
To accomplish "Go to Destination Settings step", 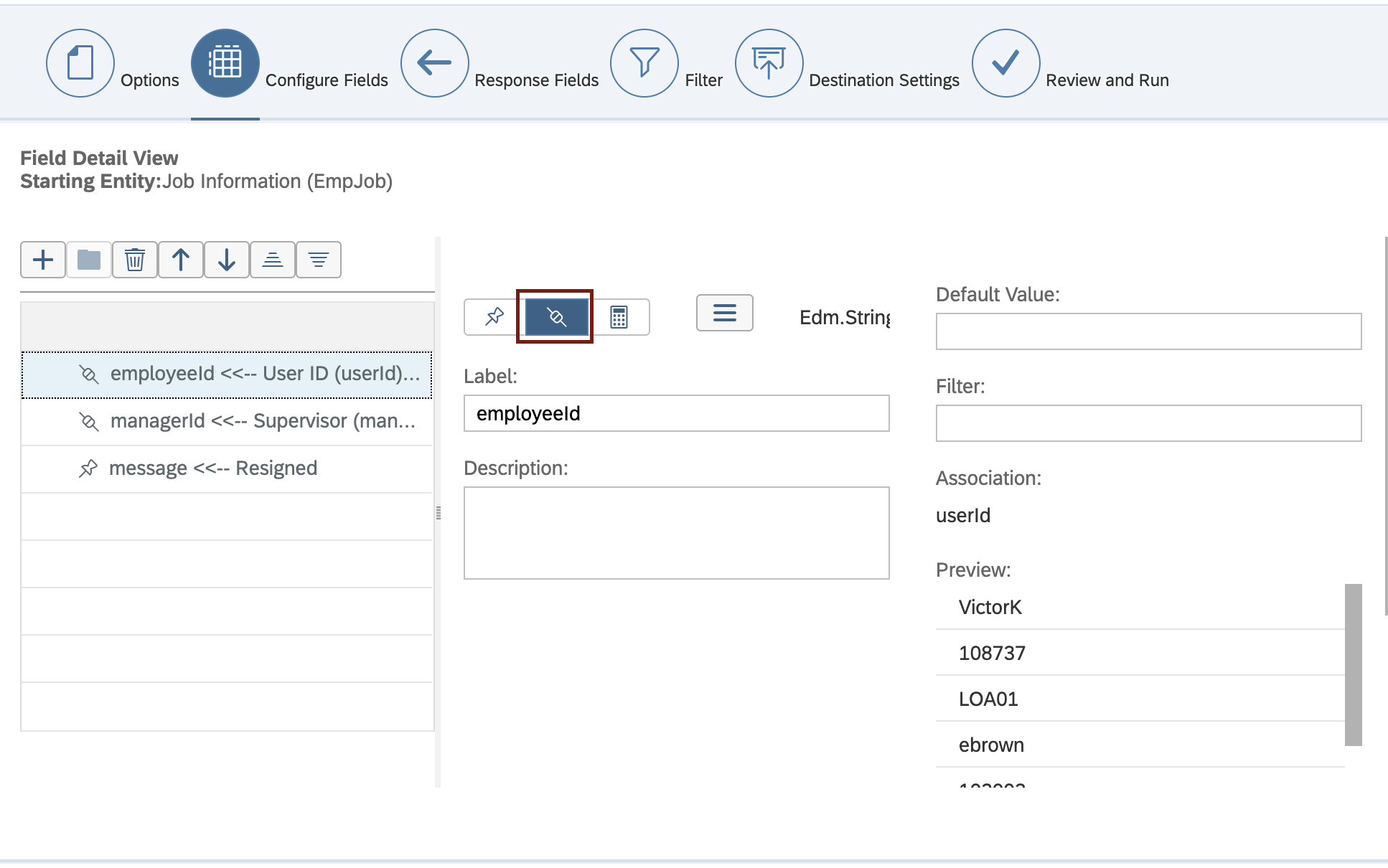I will (769, 63).
